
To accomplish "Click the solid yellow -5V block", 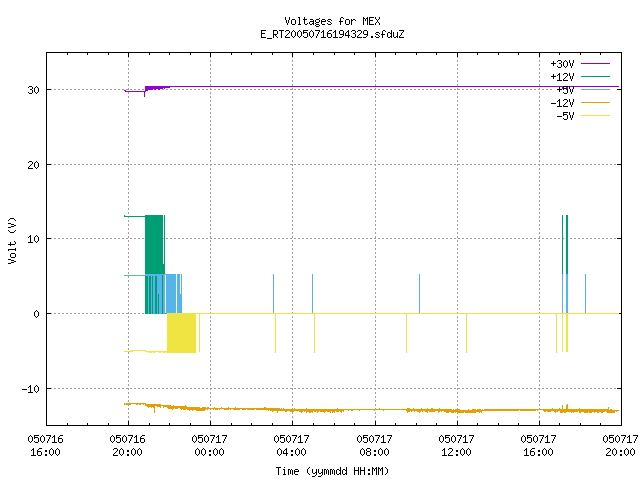I will [182, 333].
